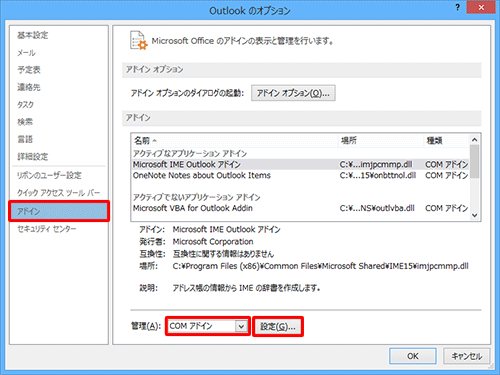Click the 場所 column header
This screenshot has height=375, width=500.
381,141
